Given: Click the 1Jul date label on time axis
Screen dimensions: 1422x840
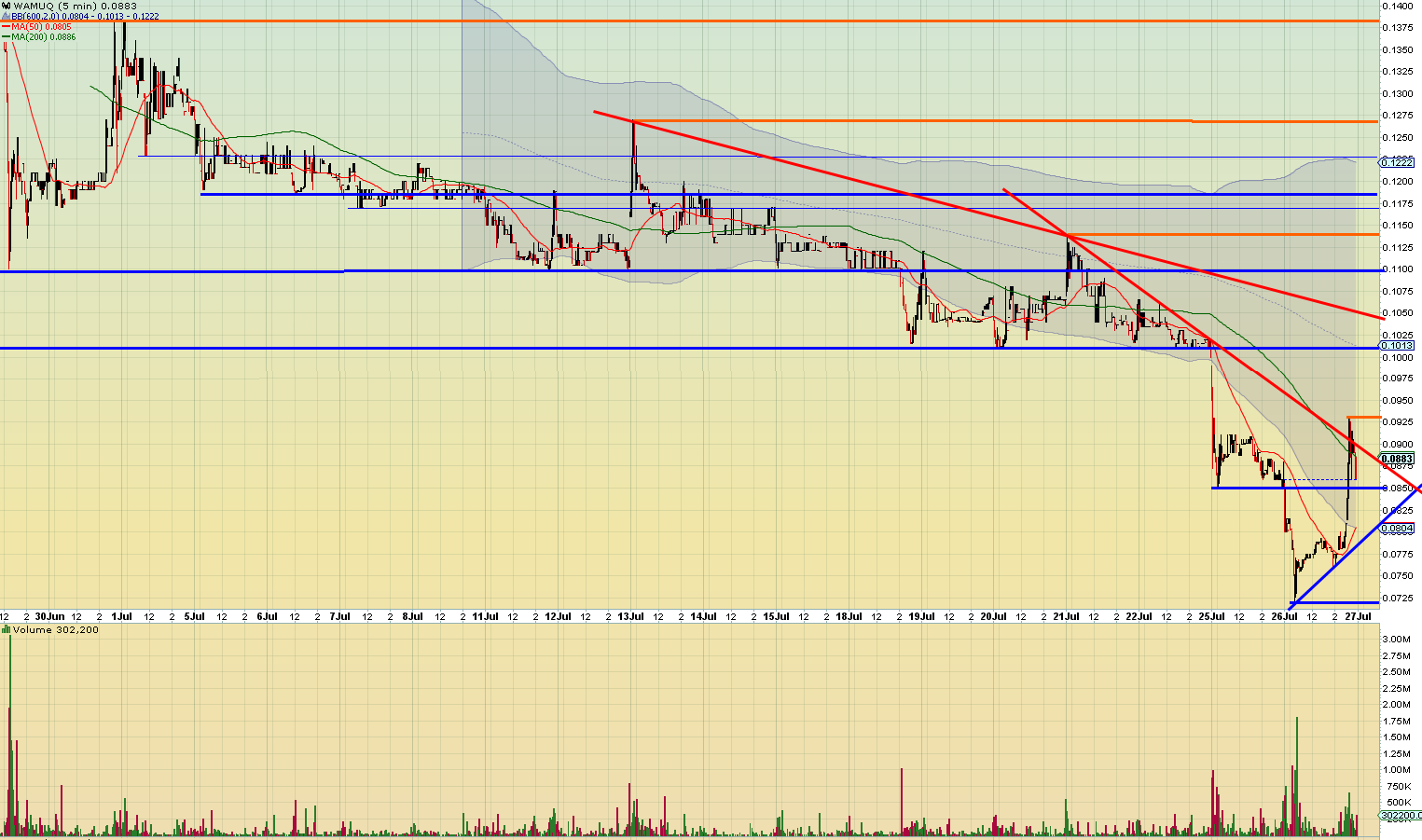Looking at the screenshot, I should point(122,616).
